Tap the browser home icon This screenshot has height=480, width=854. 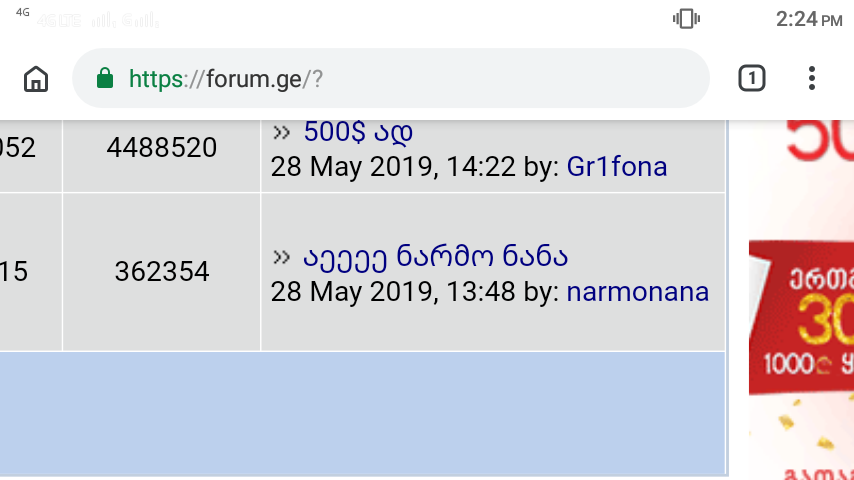pyautogui.click(x=36, y=78)
